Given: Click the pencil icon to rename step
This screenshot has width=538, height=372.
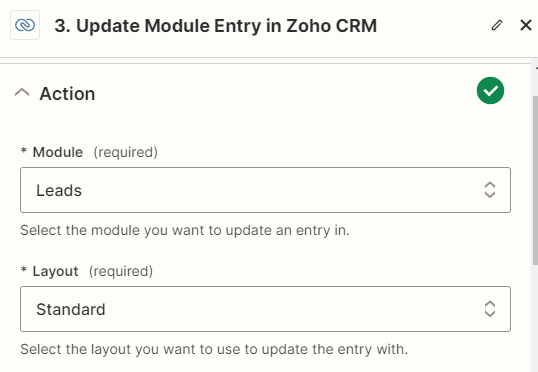Looking at the screenshot, I should click(x=497, y=25).
